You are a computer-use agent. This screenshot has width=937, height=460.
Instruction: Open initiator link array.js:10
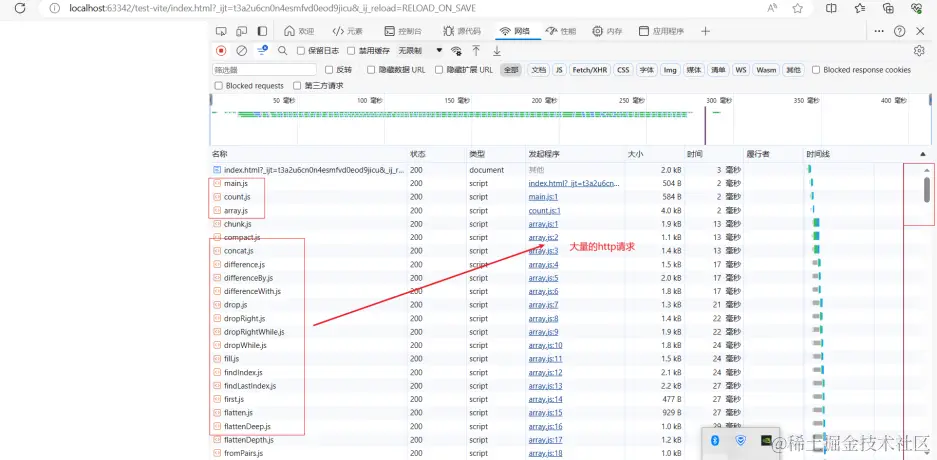click(546, 345)
